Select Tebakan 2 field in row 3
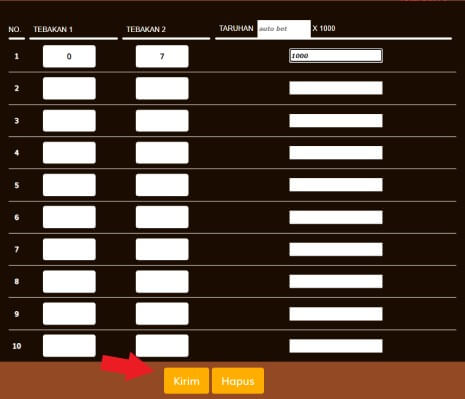The image size is (465, 399). [162, 121]
